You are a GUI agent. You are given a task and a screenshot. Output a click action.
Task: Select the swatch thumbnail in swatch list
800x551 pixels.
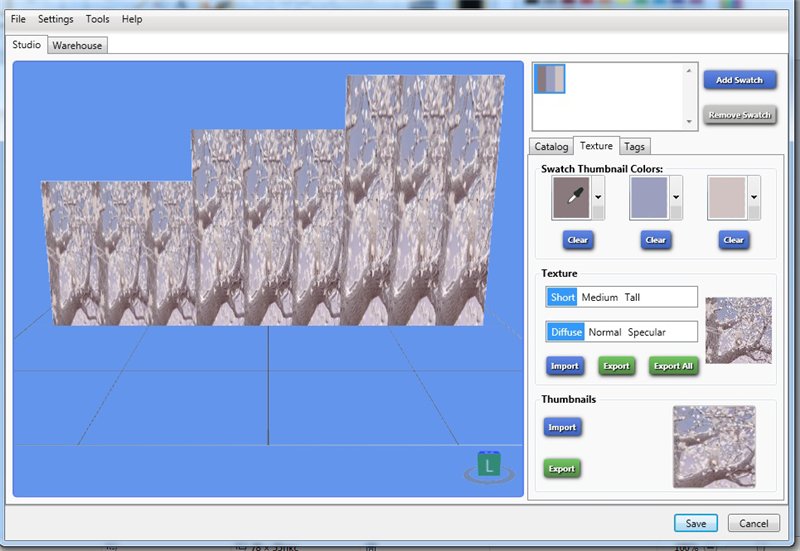549,80
